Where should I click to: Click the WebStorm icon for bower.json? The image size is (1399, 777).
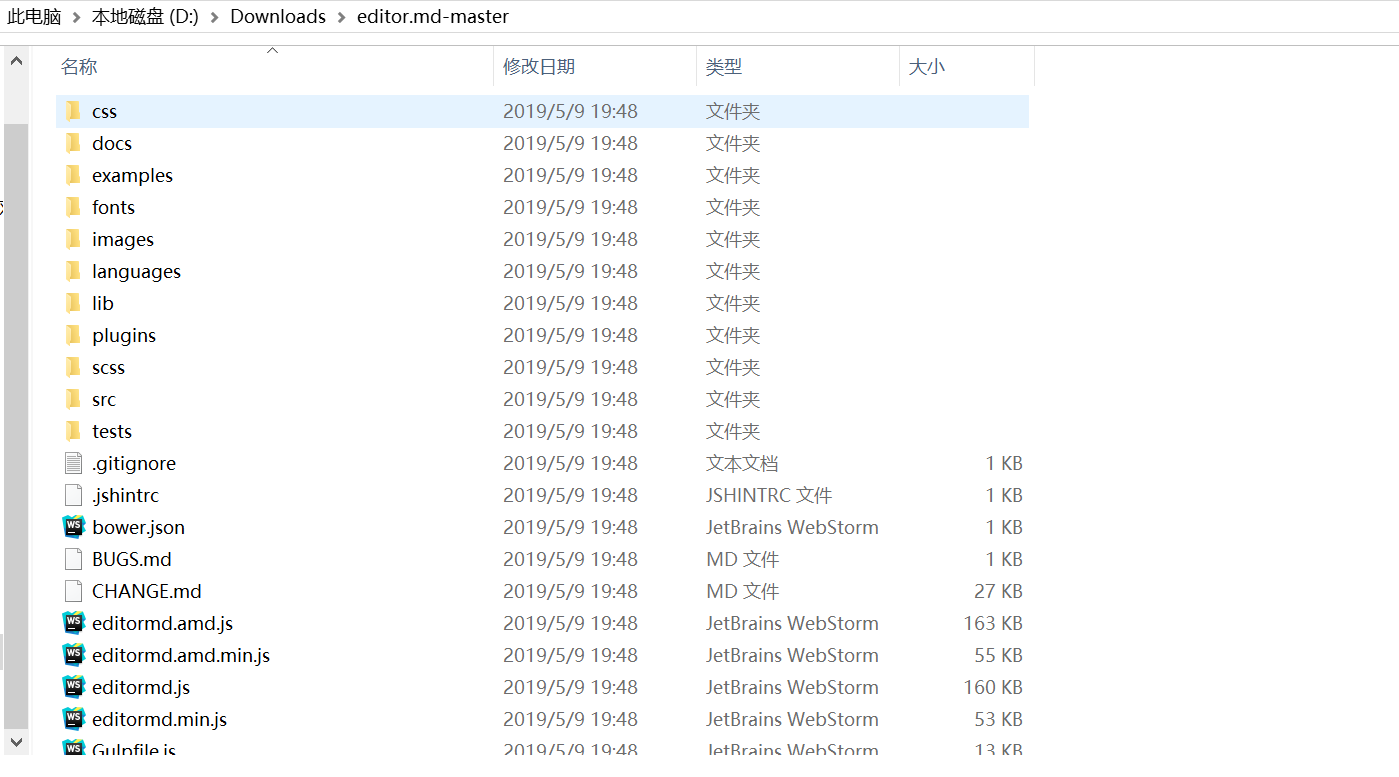click(74, 527)
